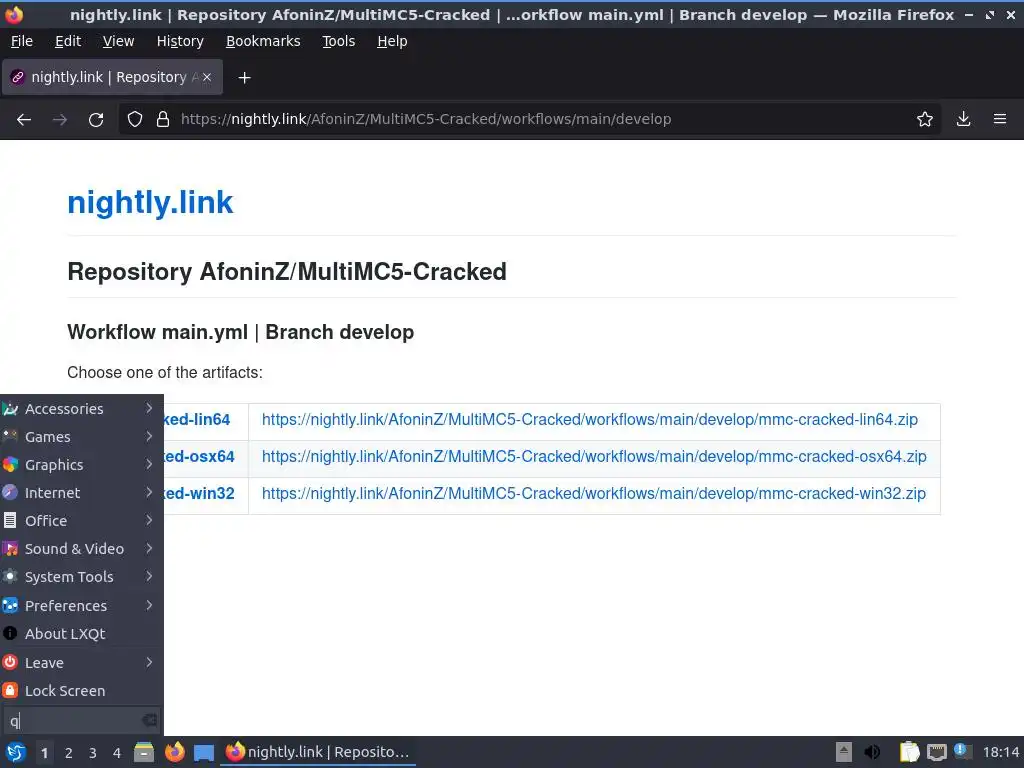1024x768 pixels.
Task: Click the nightly.link Firefox taskbar entry
Action: 318,752
